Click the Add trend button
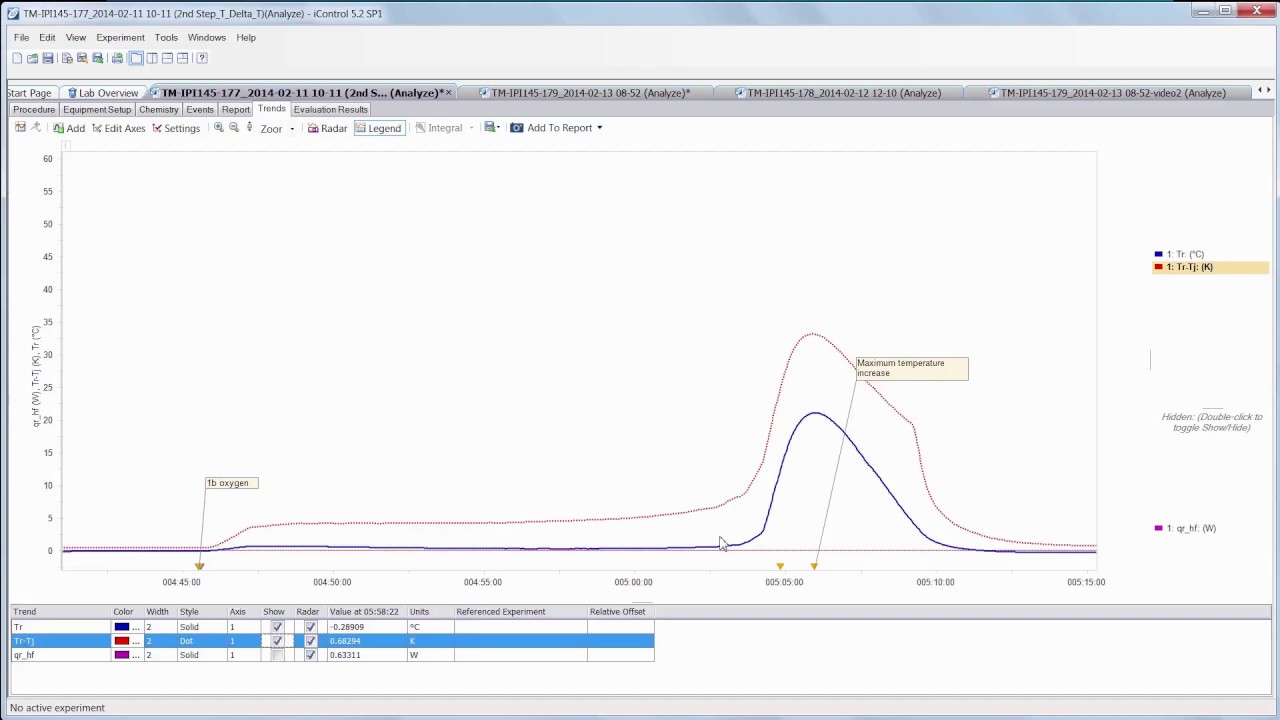The width and height of the screenshot is (1280, 720). click(69, 128)
